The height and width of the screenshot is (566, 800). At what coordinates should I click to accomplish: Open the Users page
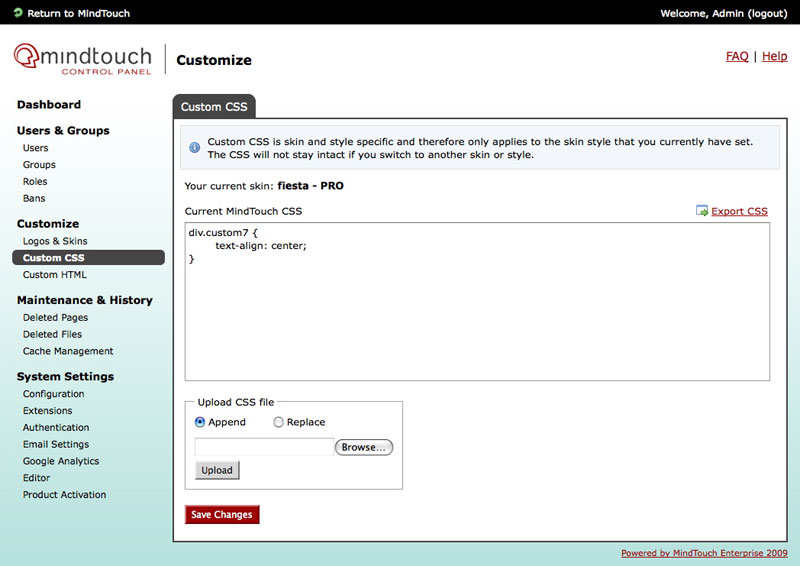point(35,148)
